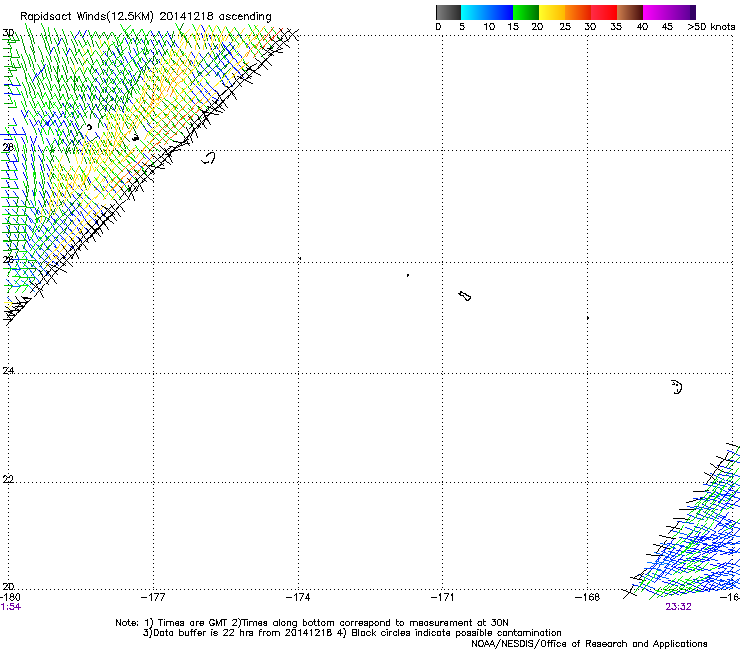Image resolution: width=740 pixels, height=650 pixels.
Task: Click longitude label '-174'
Action: tap(298, 597)
